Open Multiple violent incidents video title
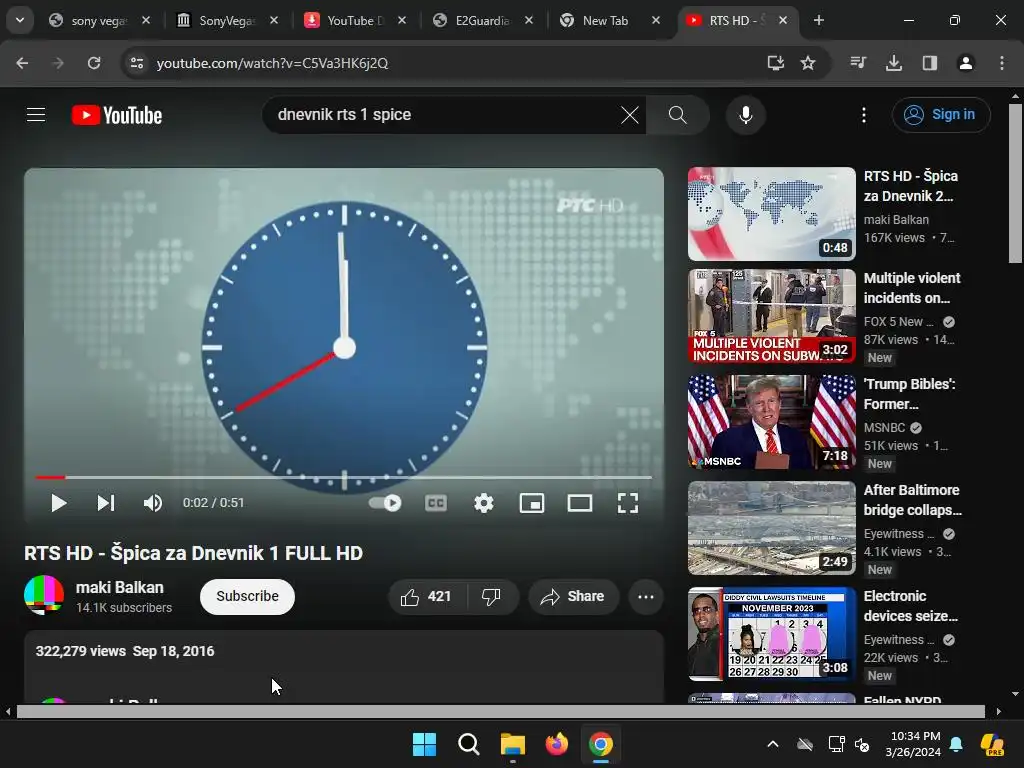 (x=912, y=287)
